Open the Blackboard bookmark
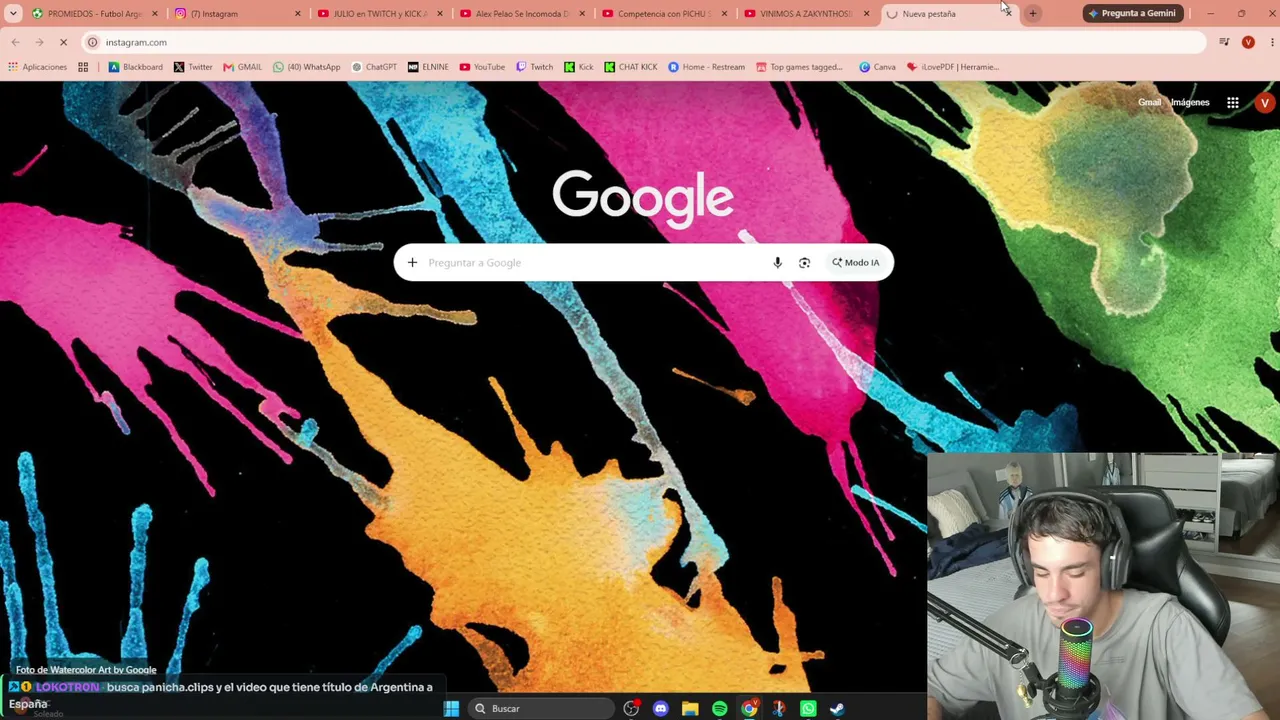The image size is (1280, 720). coord(136,67)
